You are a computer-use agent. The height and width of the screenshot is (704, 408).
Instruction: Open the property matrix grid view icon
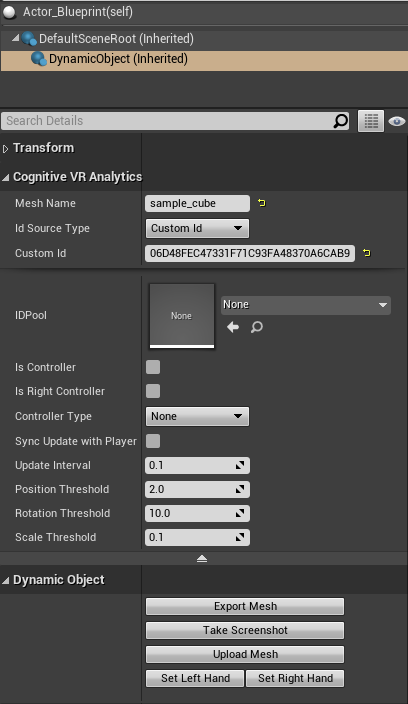(371, 121)
